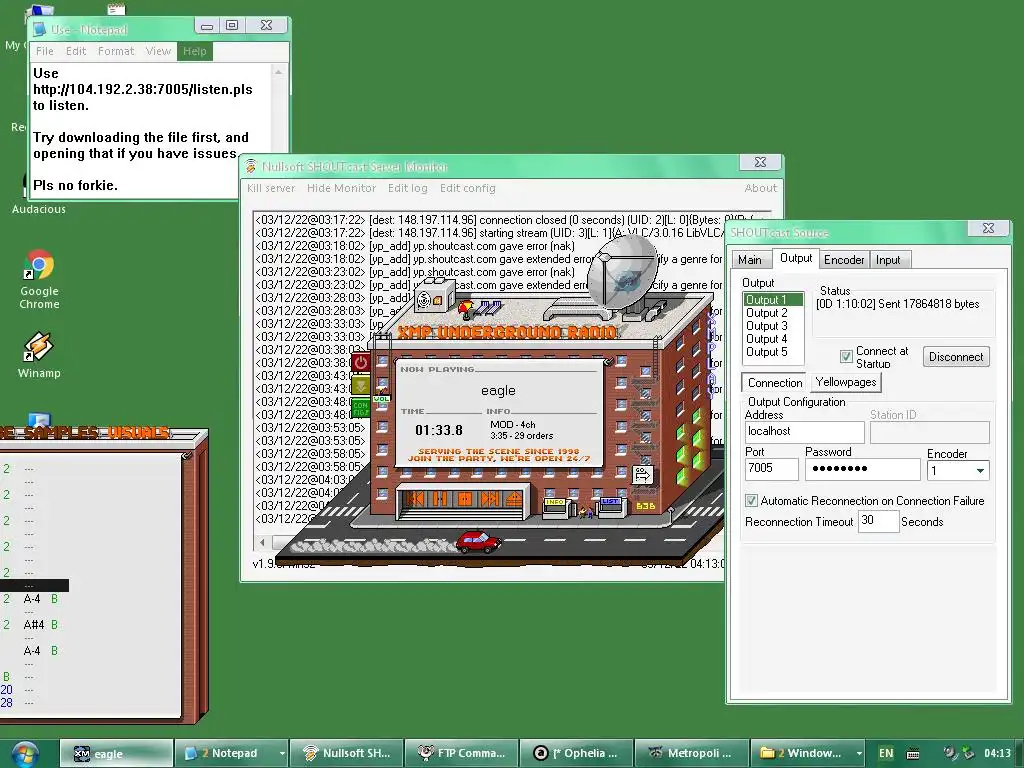The height and width of the screenshot is (768, 1024).
Task: Click the EN language indicator in the tray
Action: point(886,753)
